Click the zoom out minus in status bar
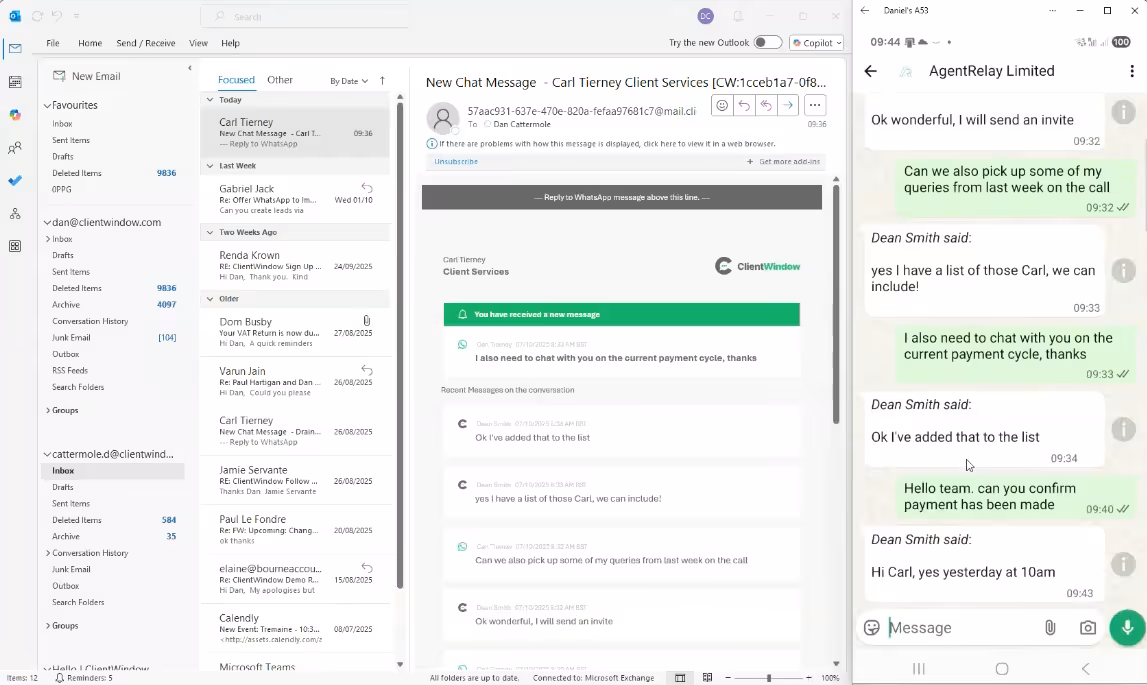The height and width of the screenshot is (685, 1147). [x=727, y=678]
